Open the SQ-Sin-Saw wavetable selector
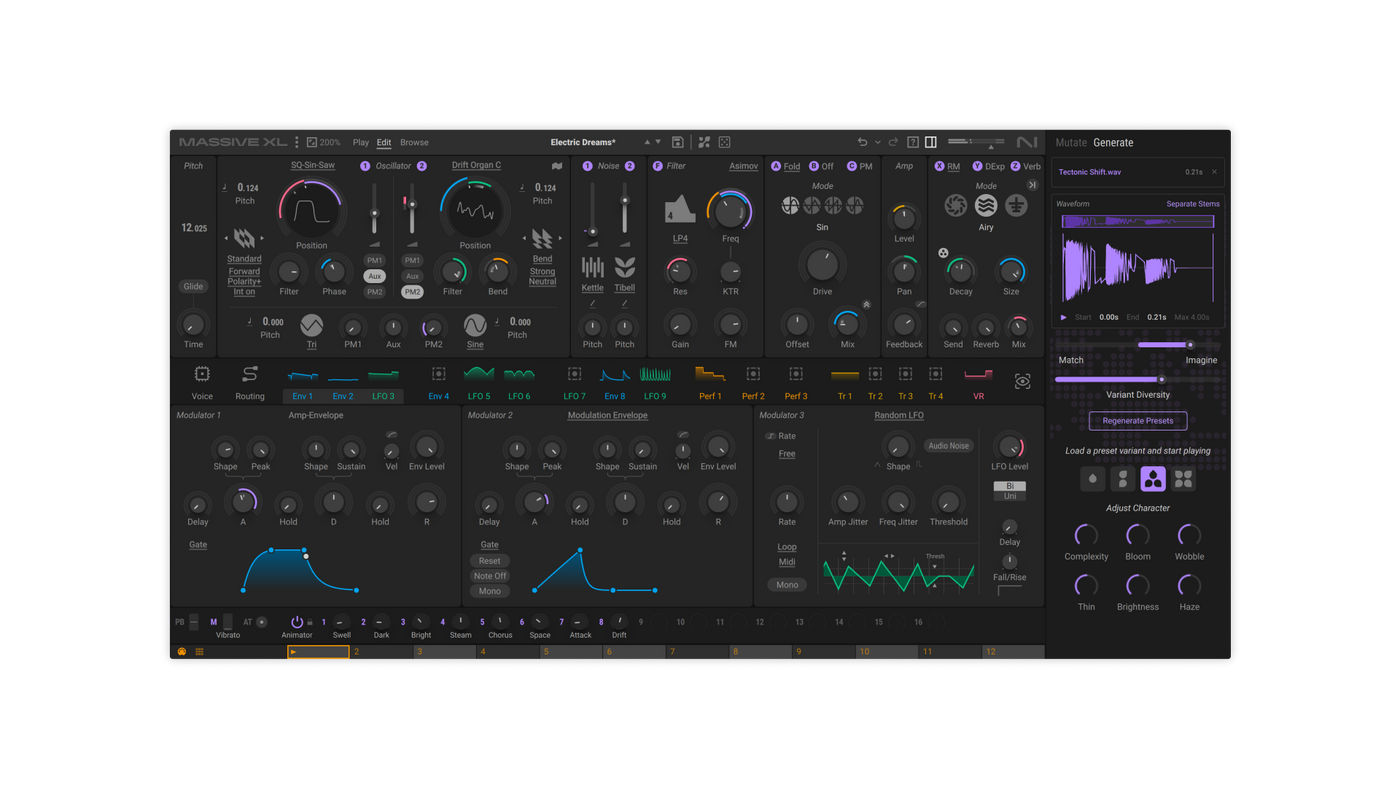The width and height of the screenshot is (1400, 788). 313,165
